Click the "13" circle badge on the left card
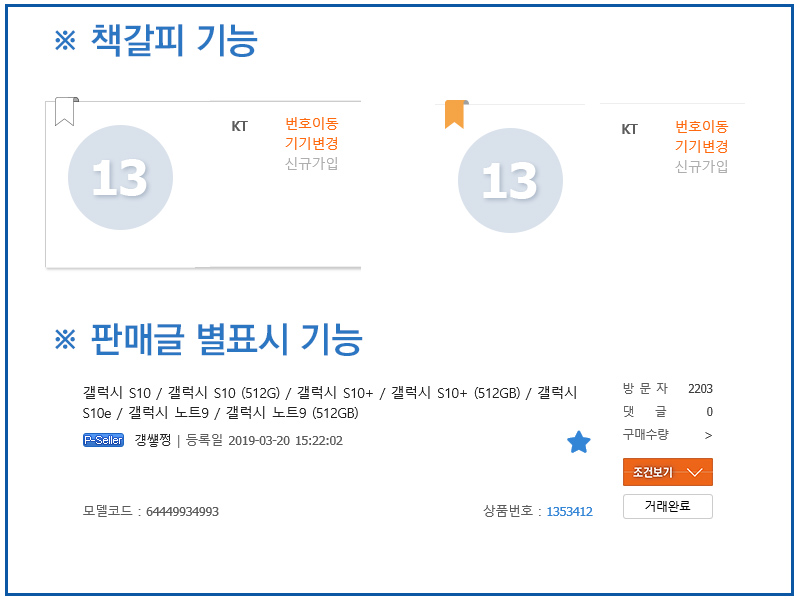This screenshot has width=800, height=604. 120,176
